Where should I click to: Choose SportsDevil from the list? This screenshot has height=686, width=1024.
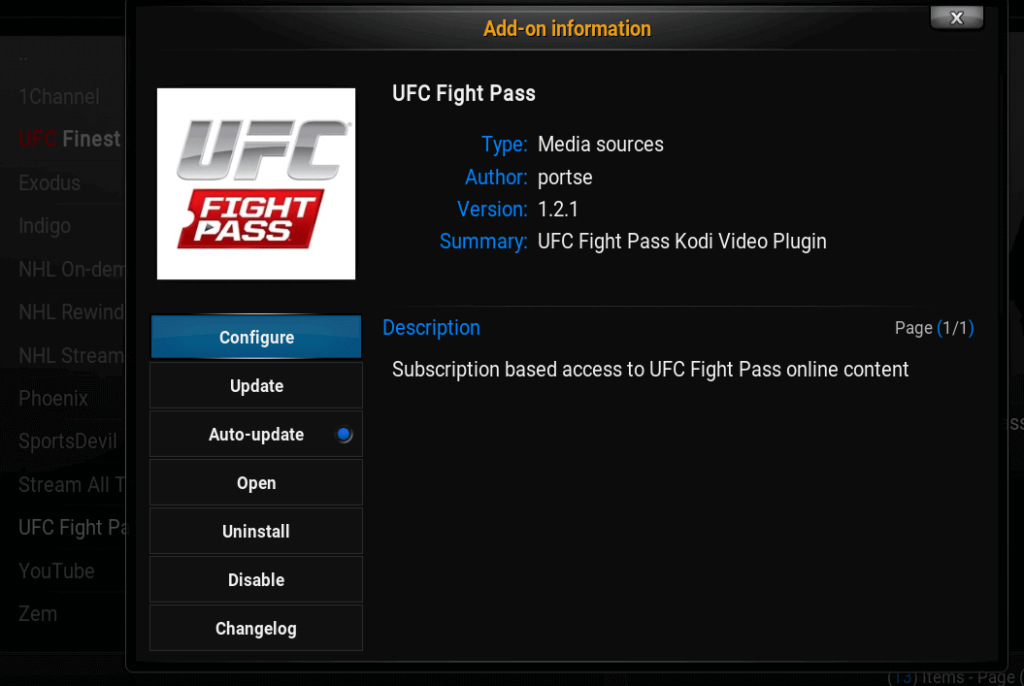point(68,441)
